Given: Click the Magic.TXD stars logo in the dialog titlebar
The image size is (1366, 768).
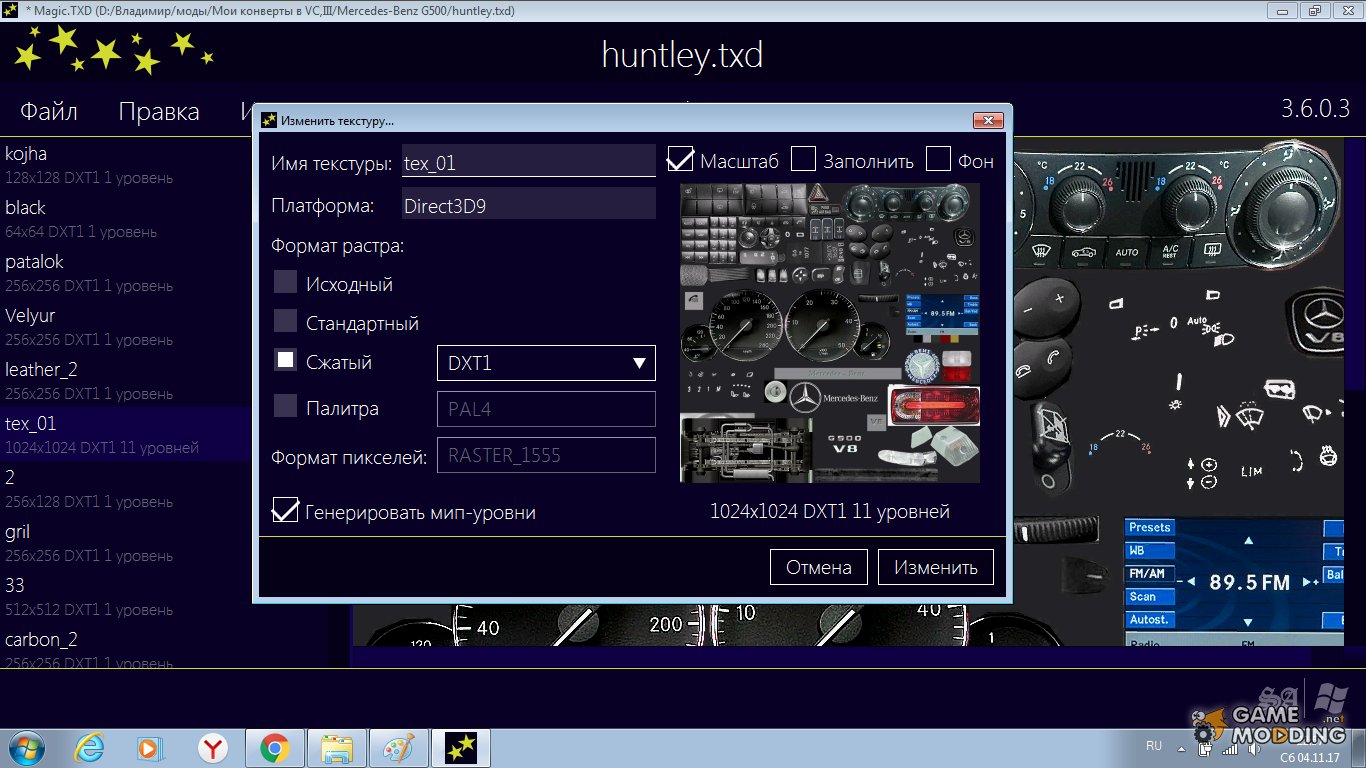Looking at the screenshot, I should click(268, 119).
